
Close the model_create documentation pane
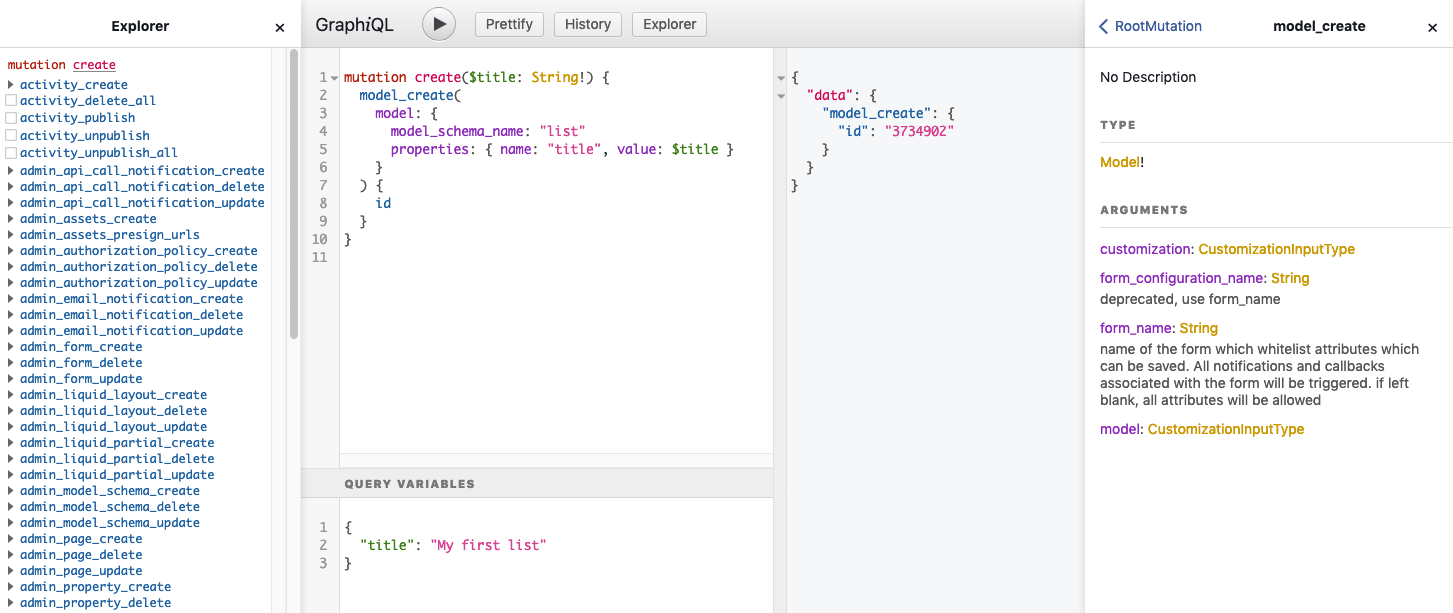pyautogui.click(x=1433, y=27)
